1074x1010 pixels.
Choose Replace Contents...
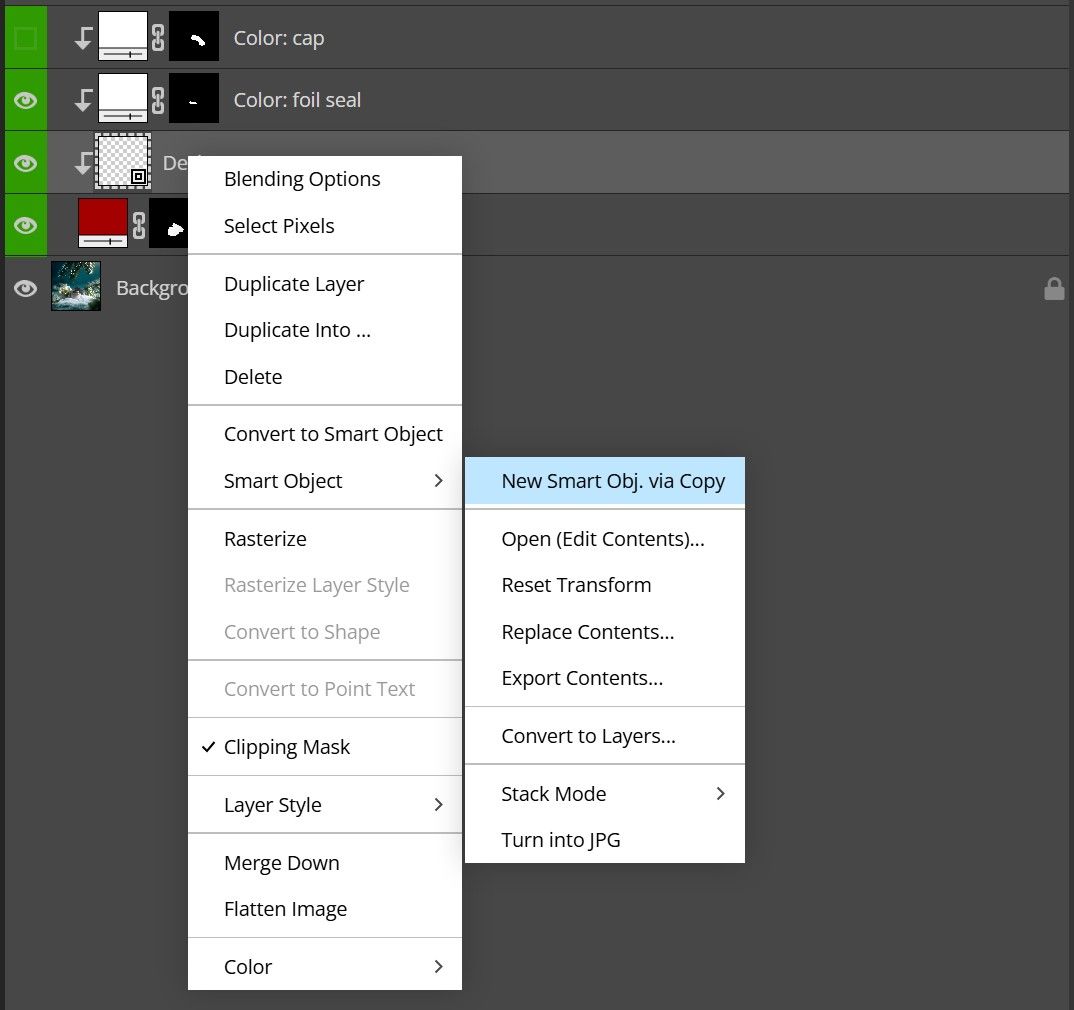(x=605, y=631)
